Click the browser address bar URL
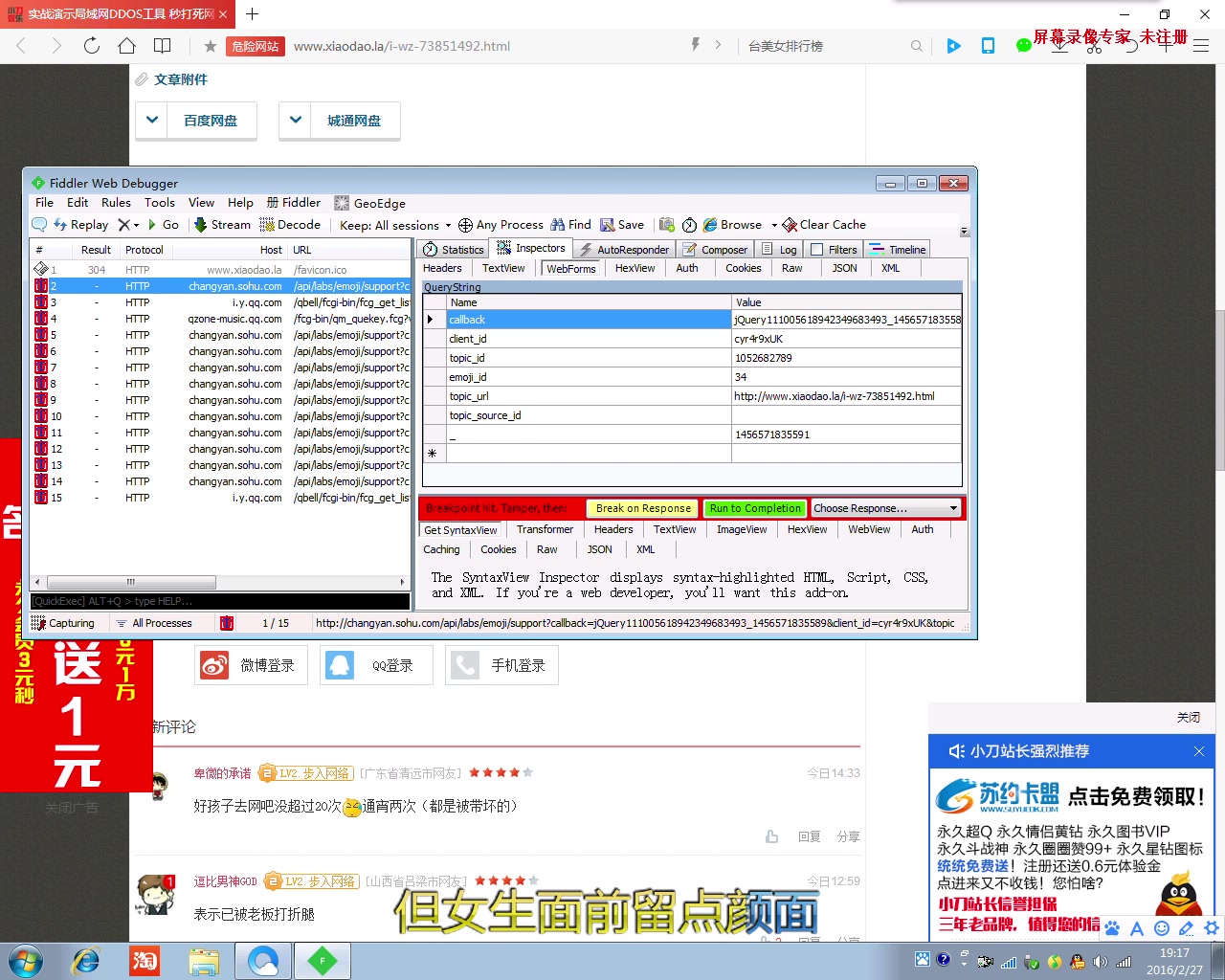This screenshot has width=1225, height=980. (402, 46)
